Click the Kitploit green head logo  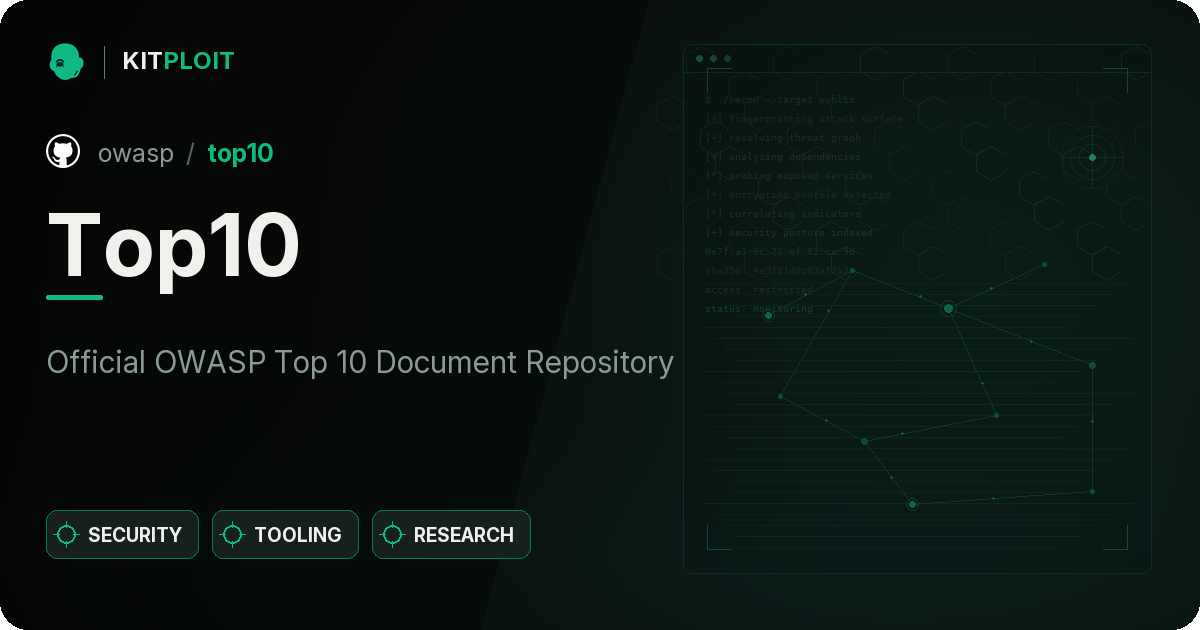(x=66, y=61)
